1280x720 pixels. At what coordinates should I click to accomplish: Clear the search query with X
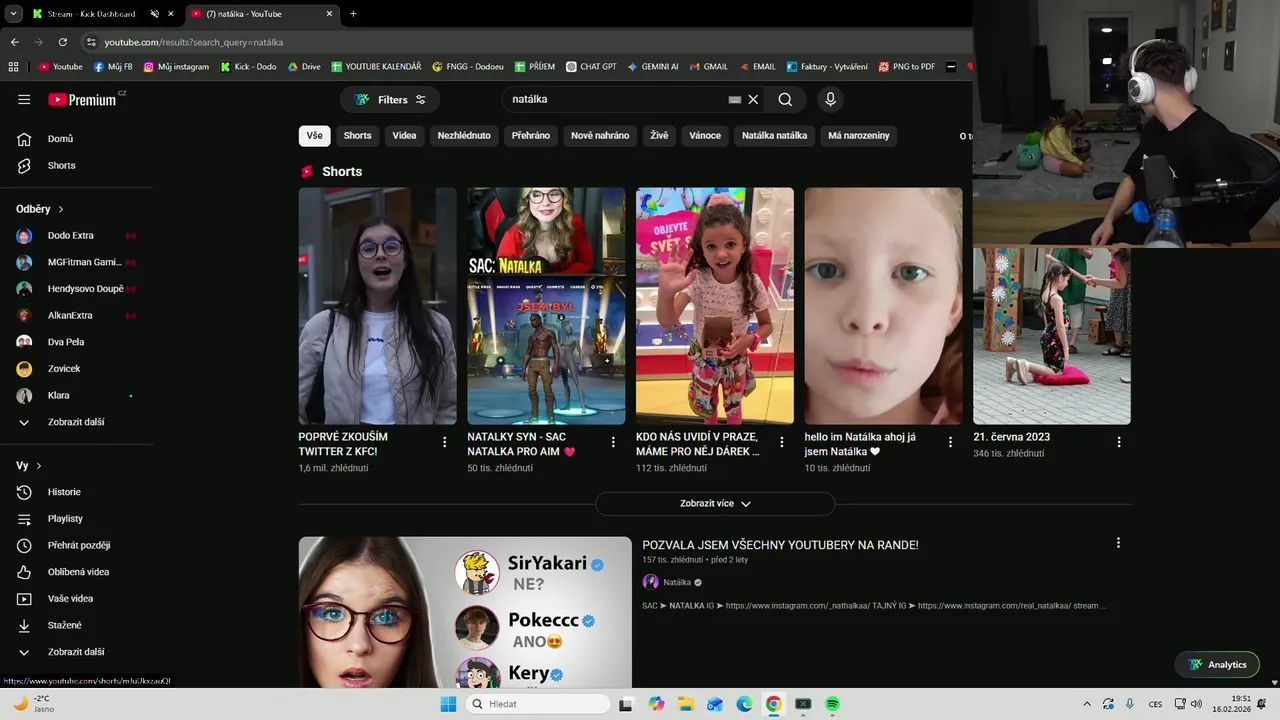click(753, 99)
